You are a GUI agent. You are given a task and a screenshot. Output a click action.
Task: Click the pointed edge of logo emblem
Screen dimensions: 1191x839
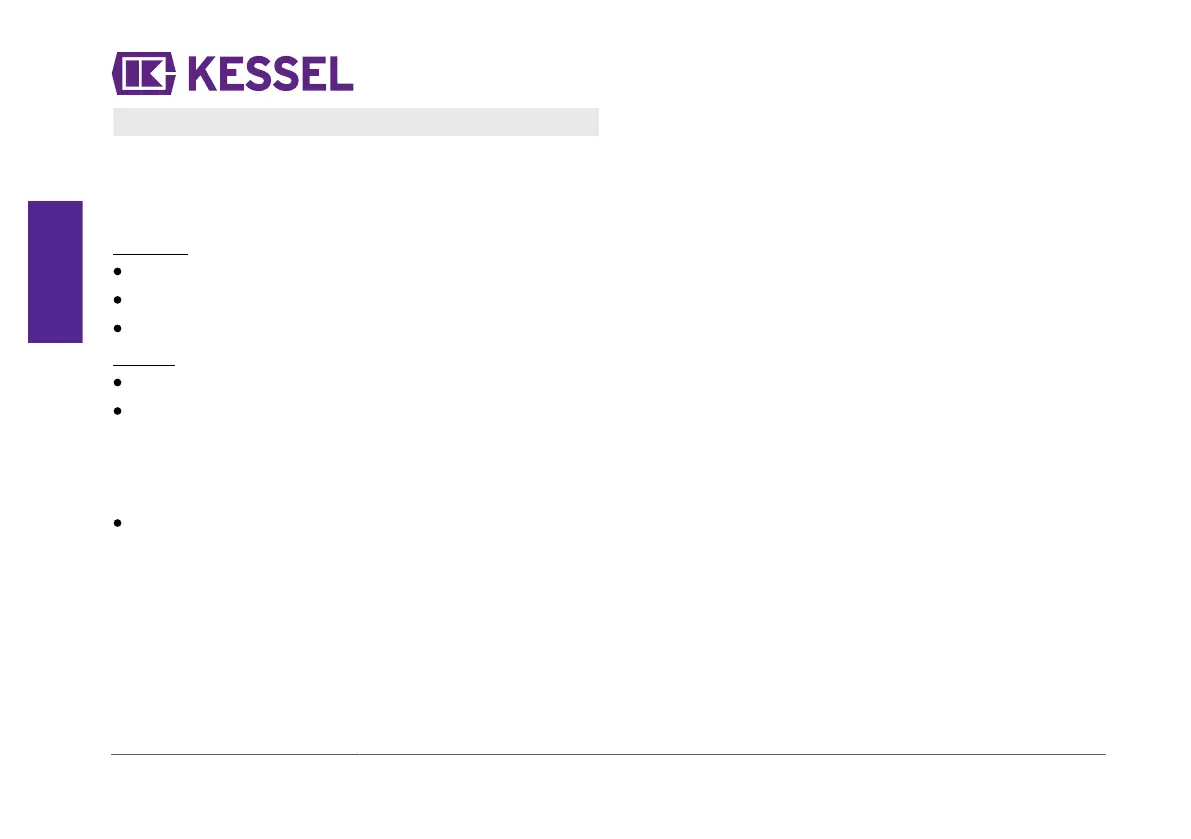[x=115, y=74]
